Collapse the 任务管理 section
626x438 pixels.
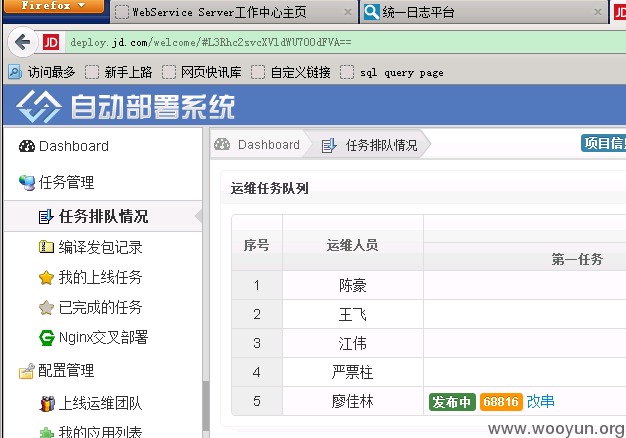[x=66, y=183]
